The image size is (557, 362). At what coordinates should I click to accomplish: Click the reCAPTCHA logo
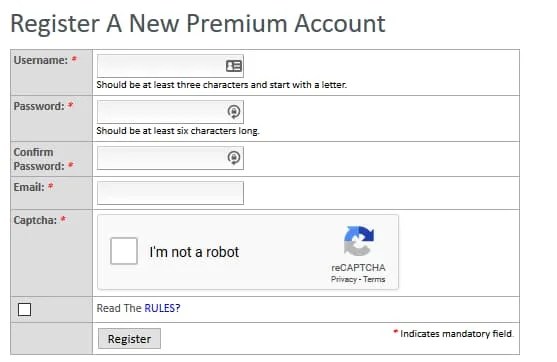pos(359,241)
